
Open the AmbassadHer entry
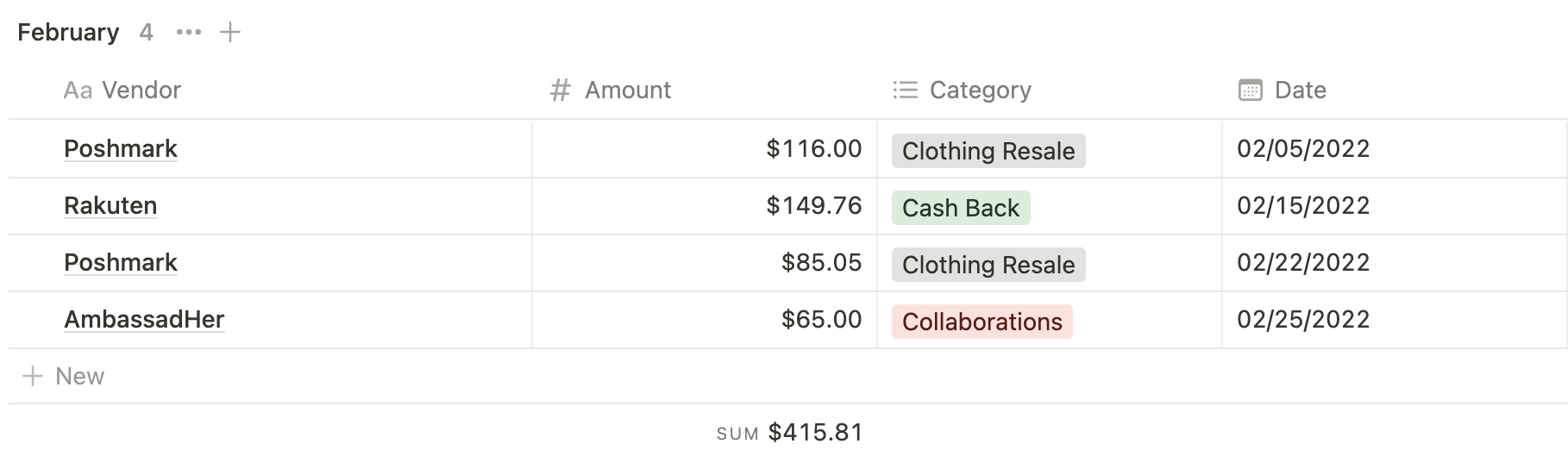click(144, 320)
